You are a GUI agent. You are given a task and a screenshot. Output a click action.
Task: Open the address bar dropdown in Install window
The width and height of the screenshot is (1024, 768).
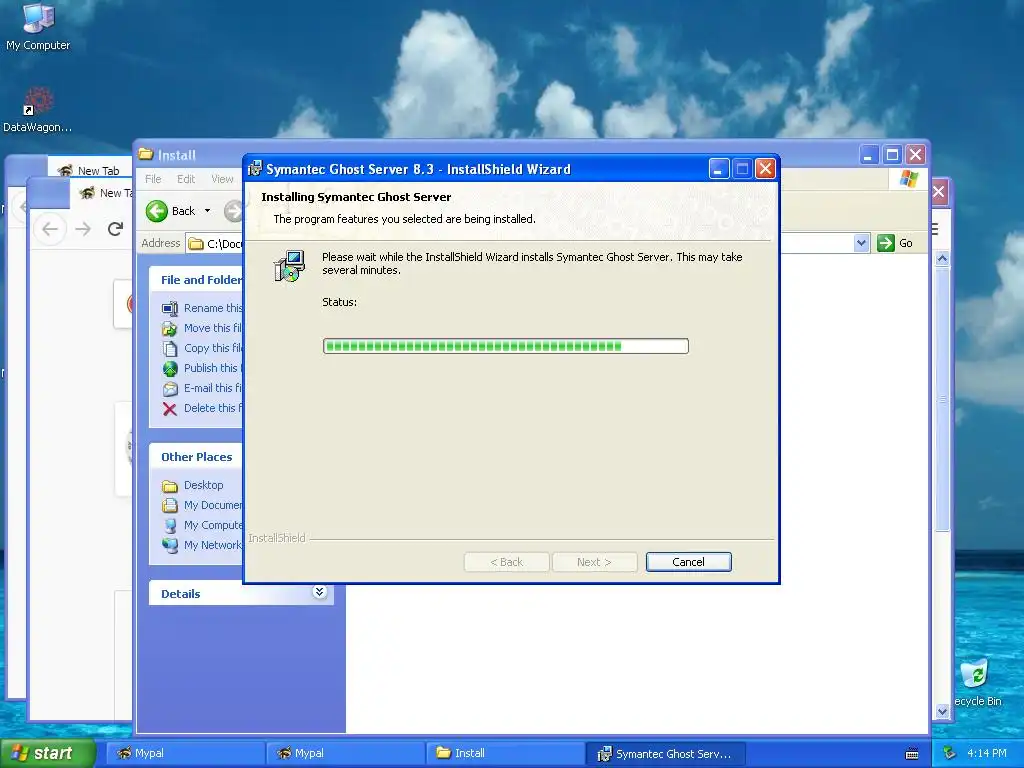coord(861,243)
